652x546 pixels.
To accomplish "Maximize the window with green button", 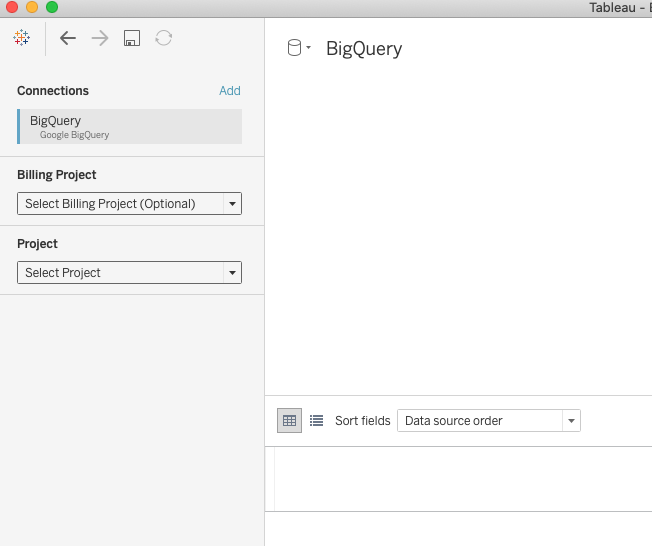I will click(52, 7).
